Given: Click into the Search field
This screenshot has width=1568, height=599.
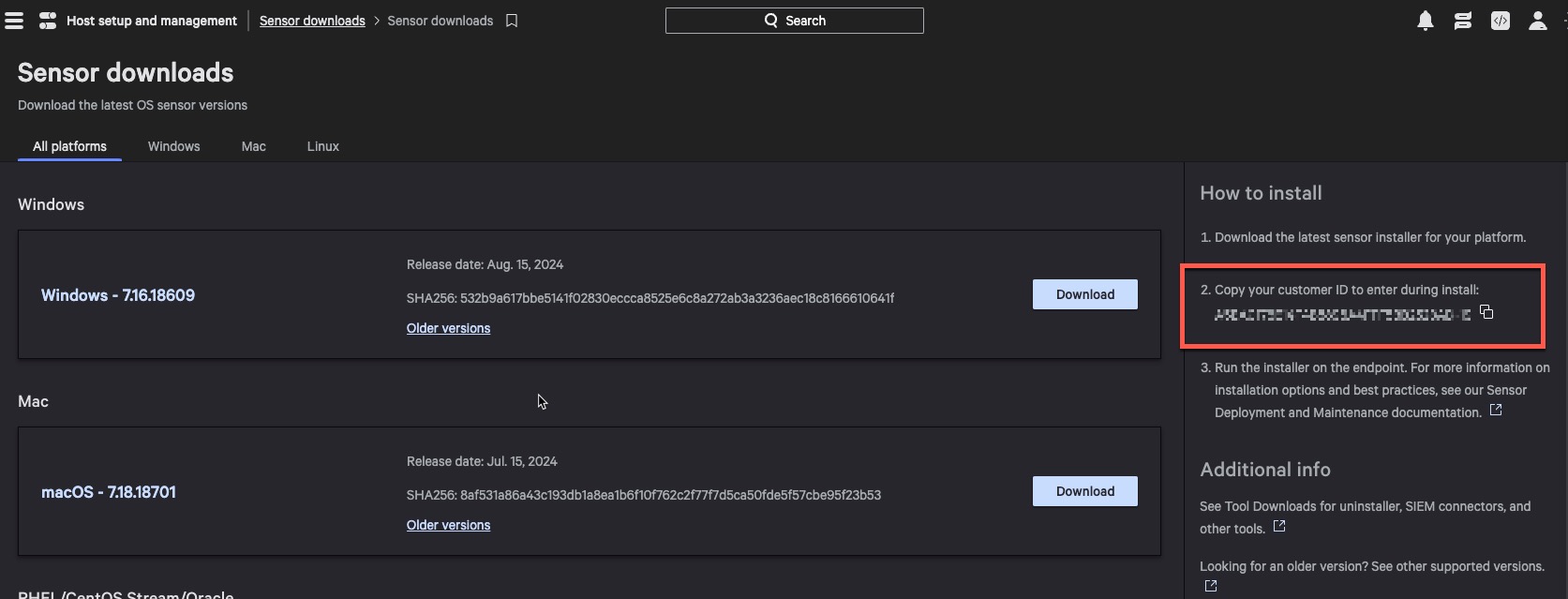Looking at the screenshot, I should click(x=794, y=21).
